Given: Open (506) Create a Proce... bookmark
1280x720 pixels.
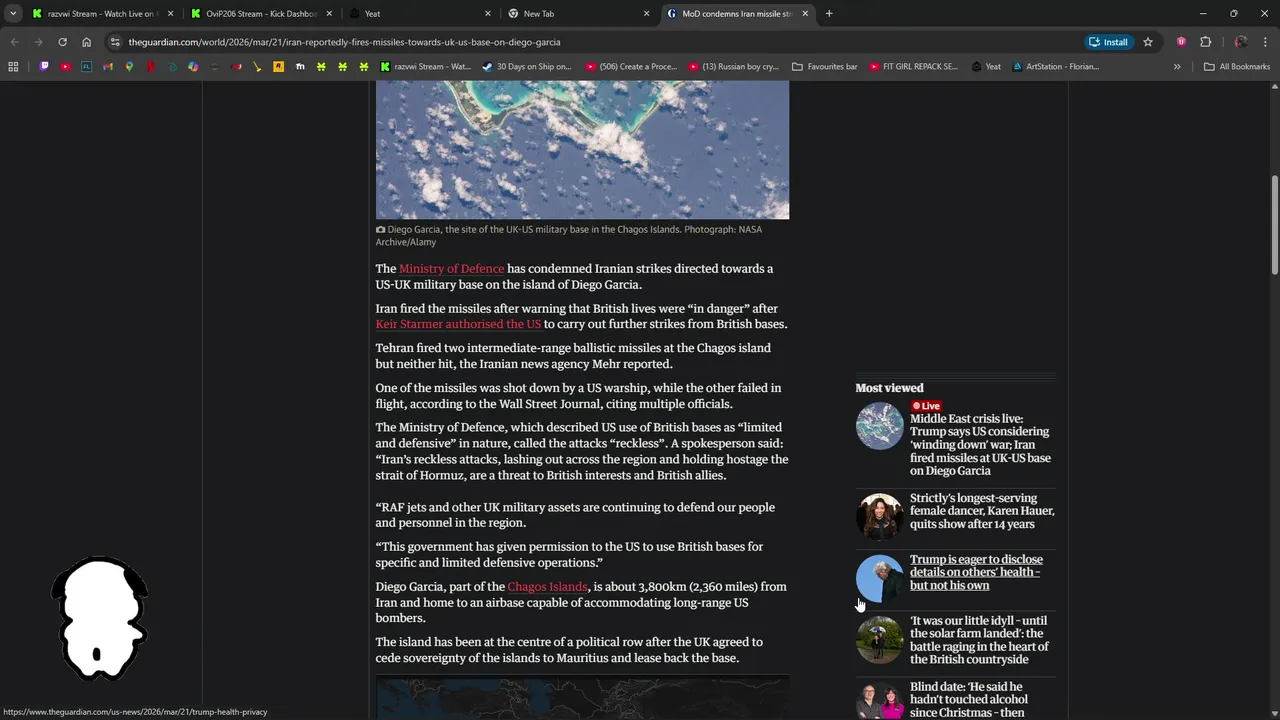Looking at the screenshot, I should 632,67.
